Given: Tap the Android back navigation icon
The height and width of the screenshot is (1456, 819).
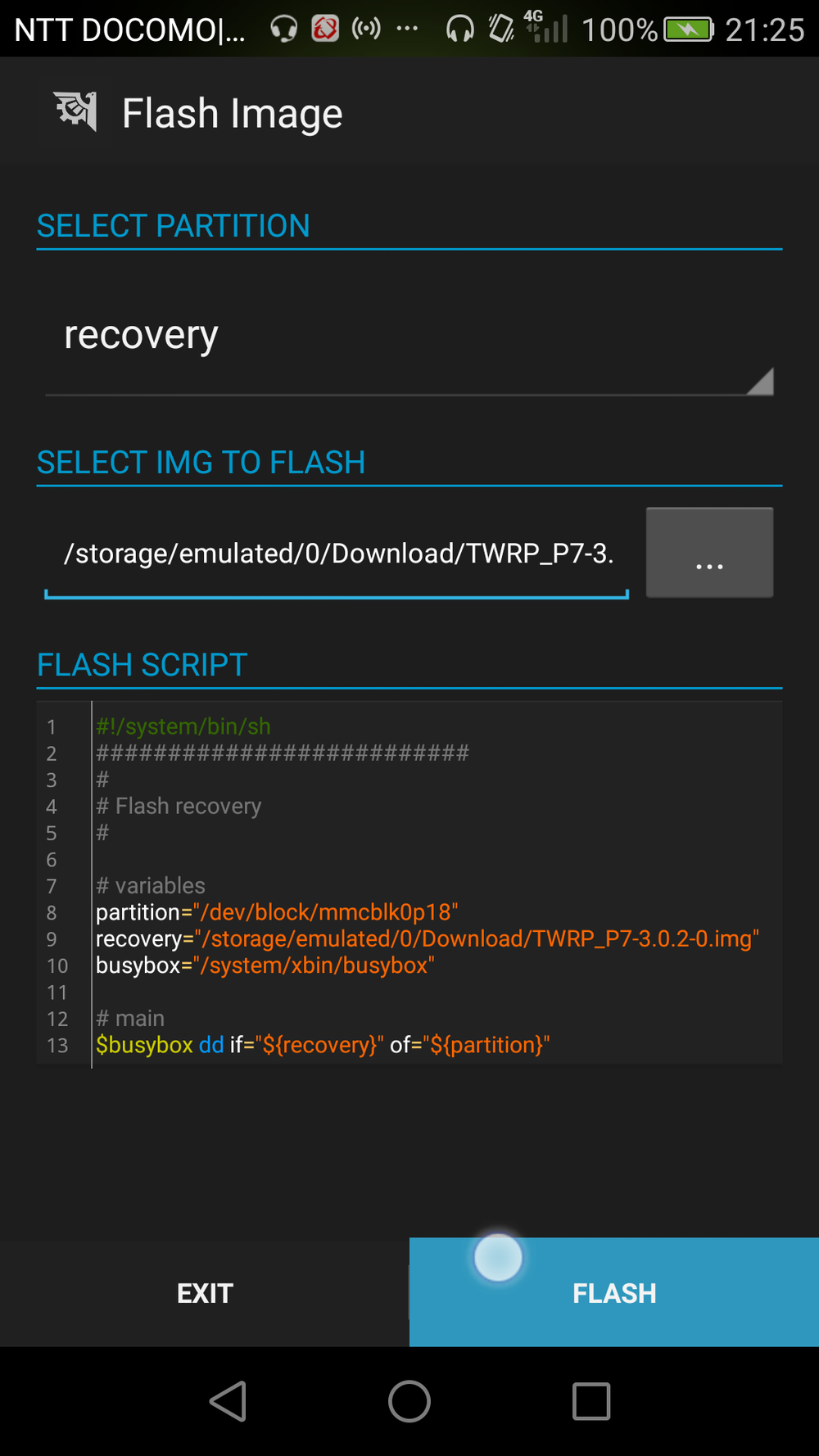Looking at the screenshot, I should pyautogui.click(x=229, y=1401).
